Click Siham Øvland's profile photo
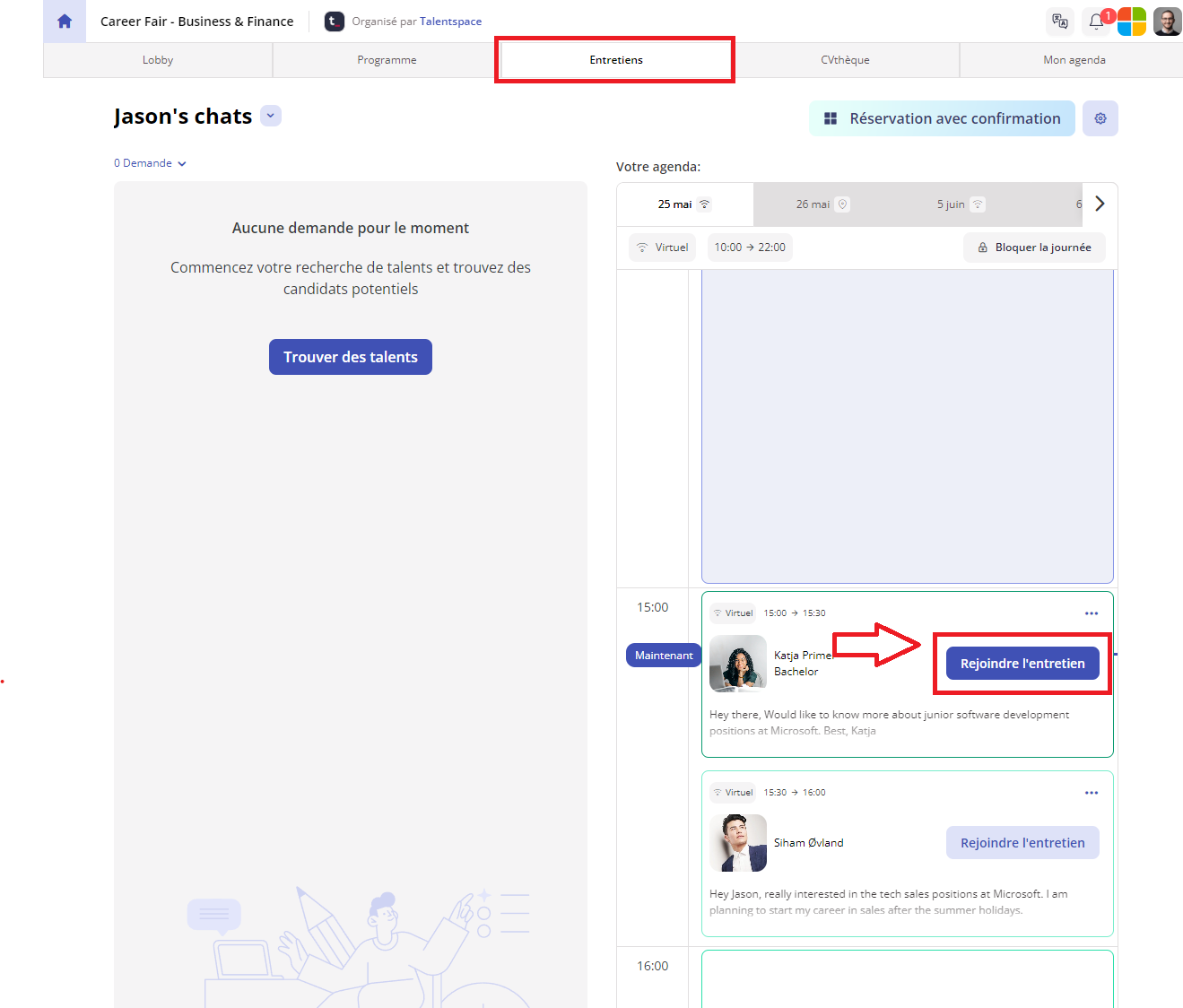The width and height of the screenshot is (1183, 1008). click(x=738, y=843)
